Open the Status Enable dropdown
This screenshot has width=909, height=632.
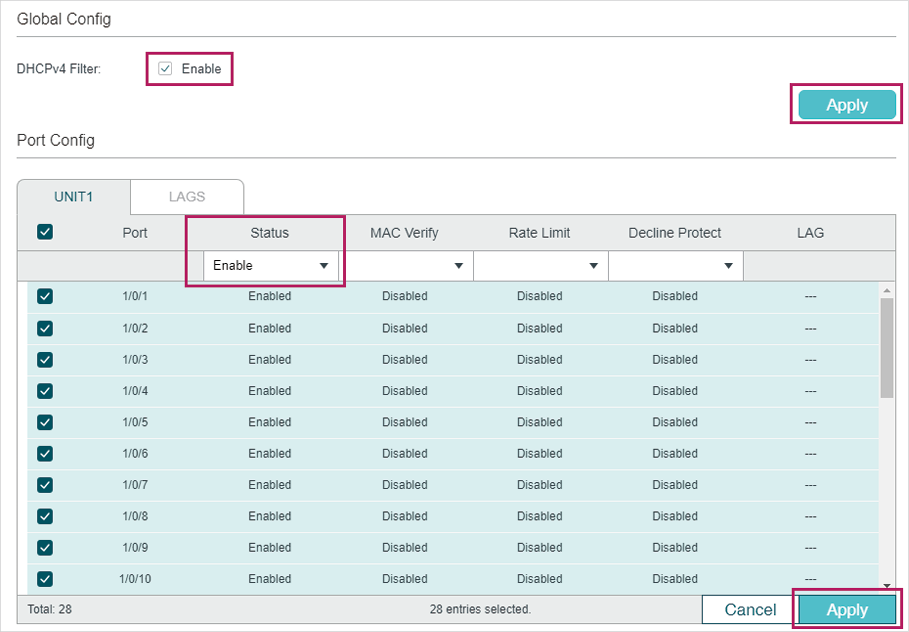[271, 266]
